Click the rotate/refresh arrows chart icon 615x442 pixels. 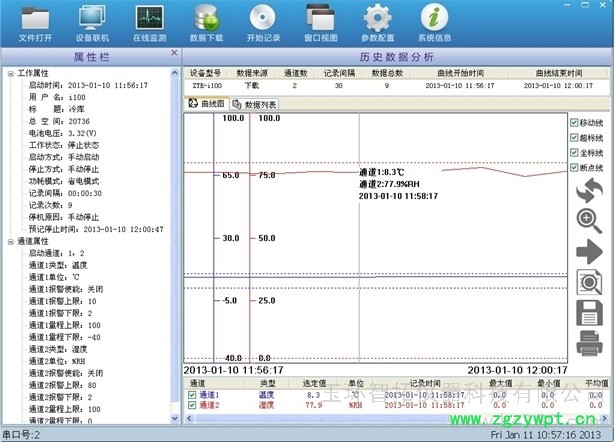[589, 189]
